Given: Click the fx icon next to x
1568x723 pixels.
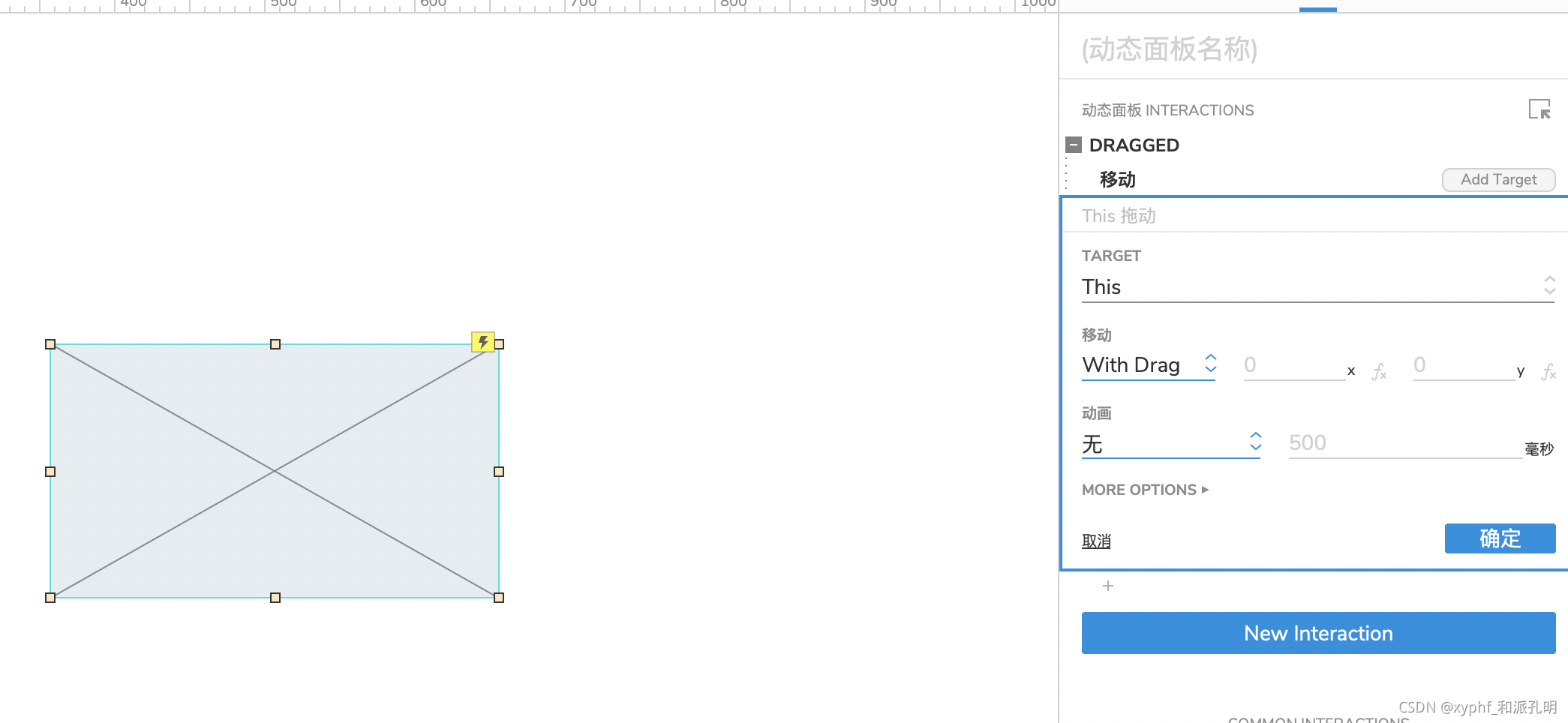Looking at the screenshot, I should pos(1379,371).
